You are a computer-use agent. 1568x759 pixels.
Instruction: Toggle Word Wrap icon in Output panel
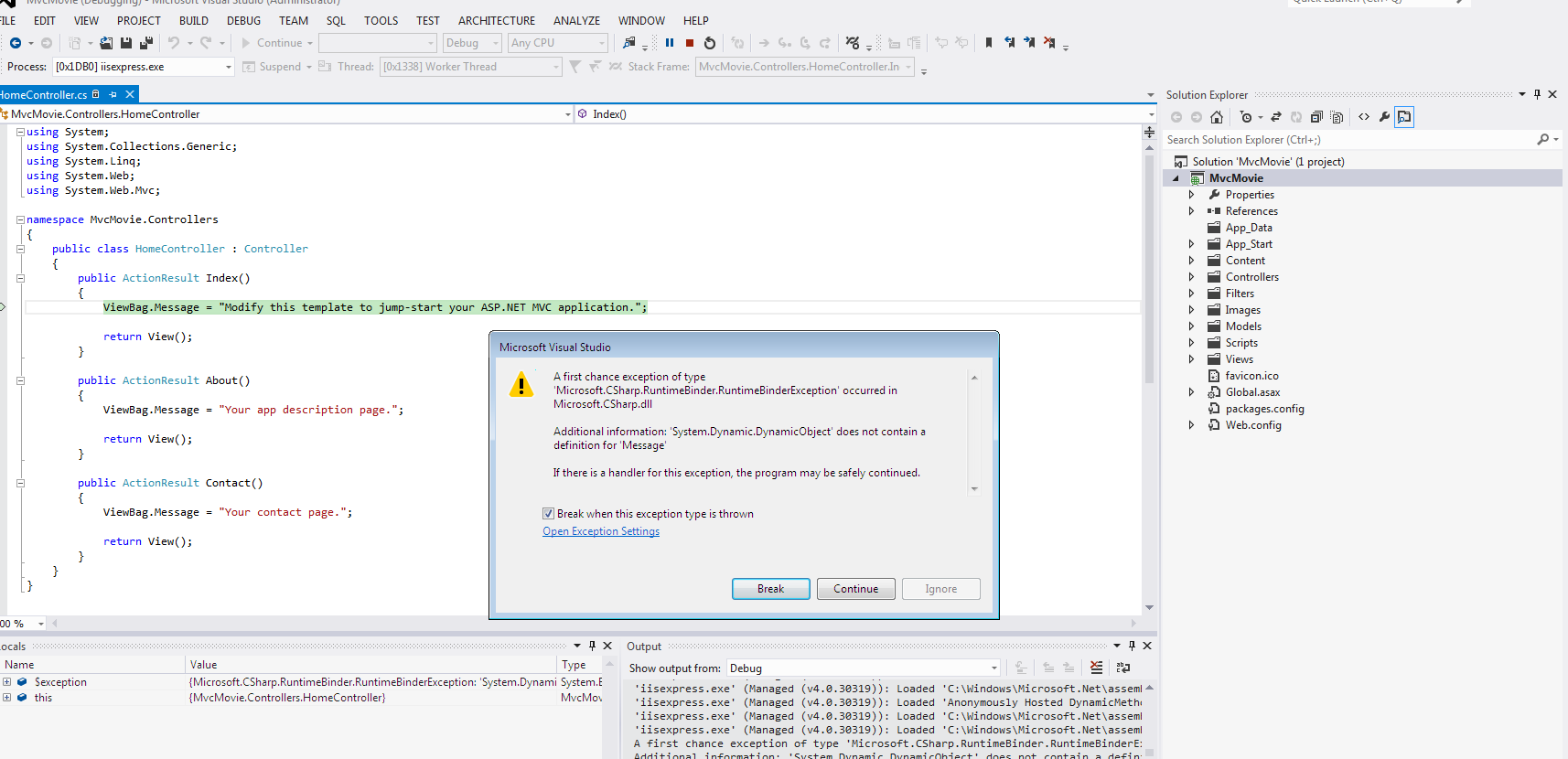coord(1123,668)
